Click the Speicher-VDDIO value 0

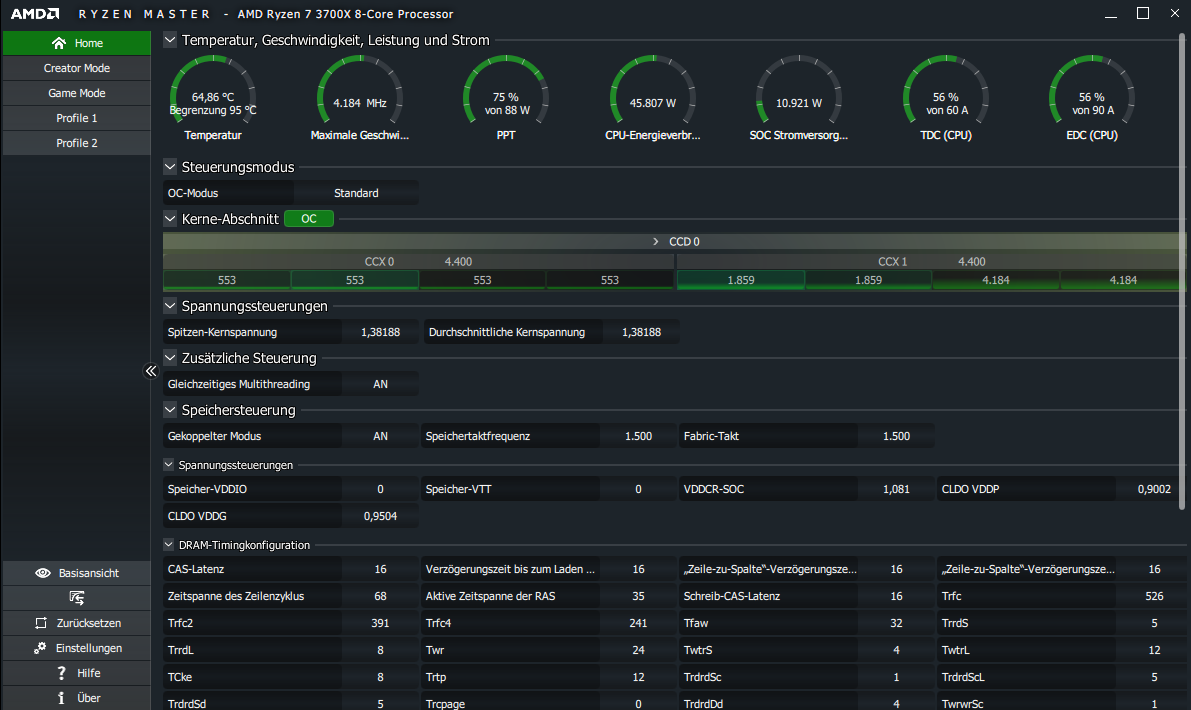tap(381, 490)
